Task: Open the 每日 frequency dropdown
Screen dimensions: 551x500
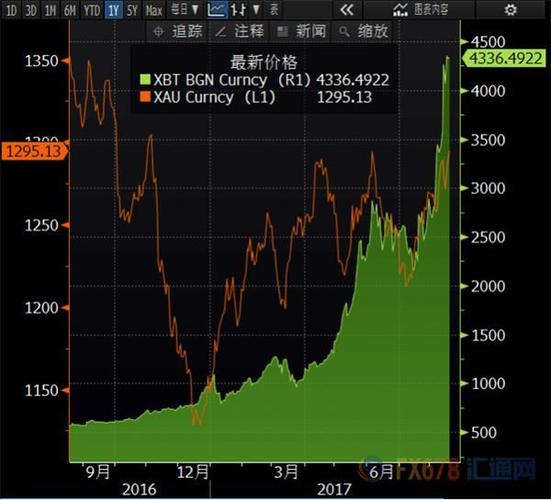Action: tap(184, 10)
